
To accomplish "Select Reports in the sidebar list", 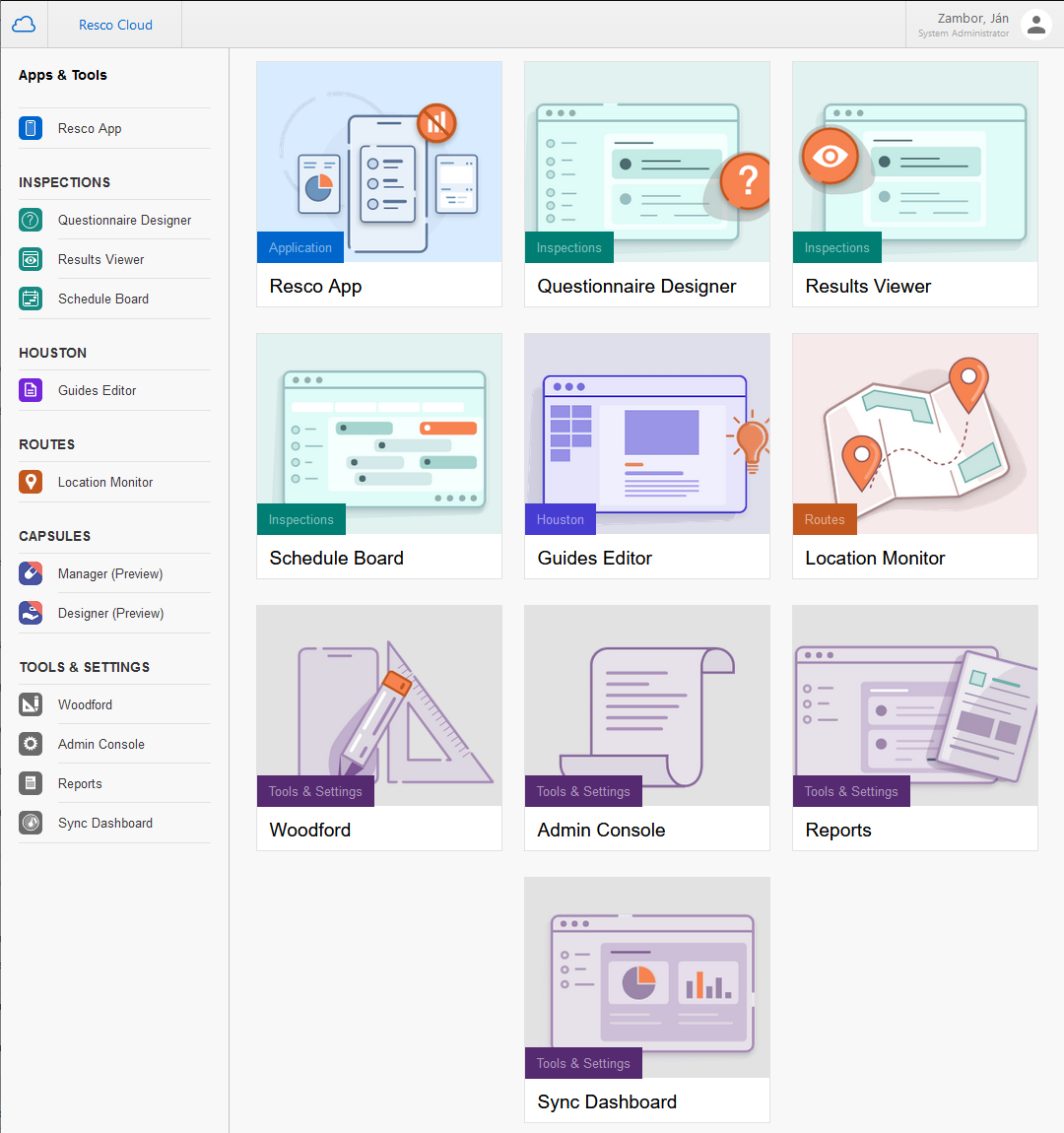I will [x=80, y=783].
